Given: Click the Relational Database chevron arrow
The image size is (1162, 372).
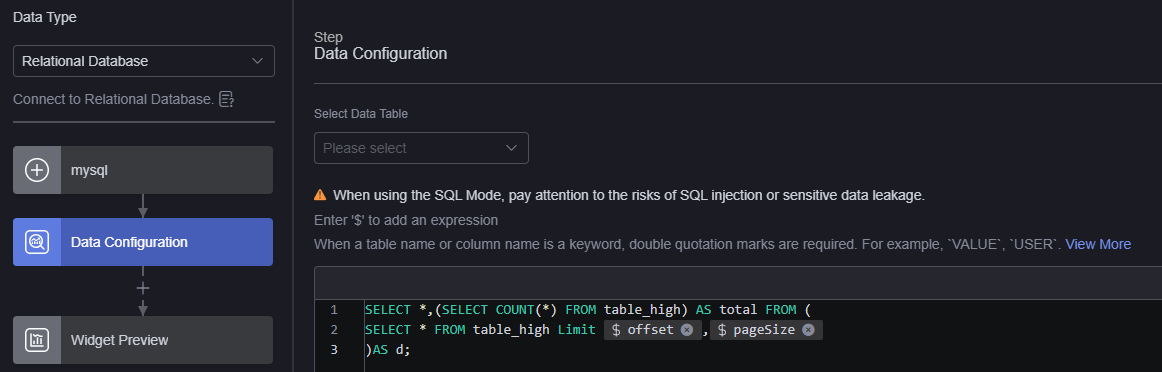Looking at the screenshot, I should point(258,61).
